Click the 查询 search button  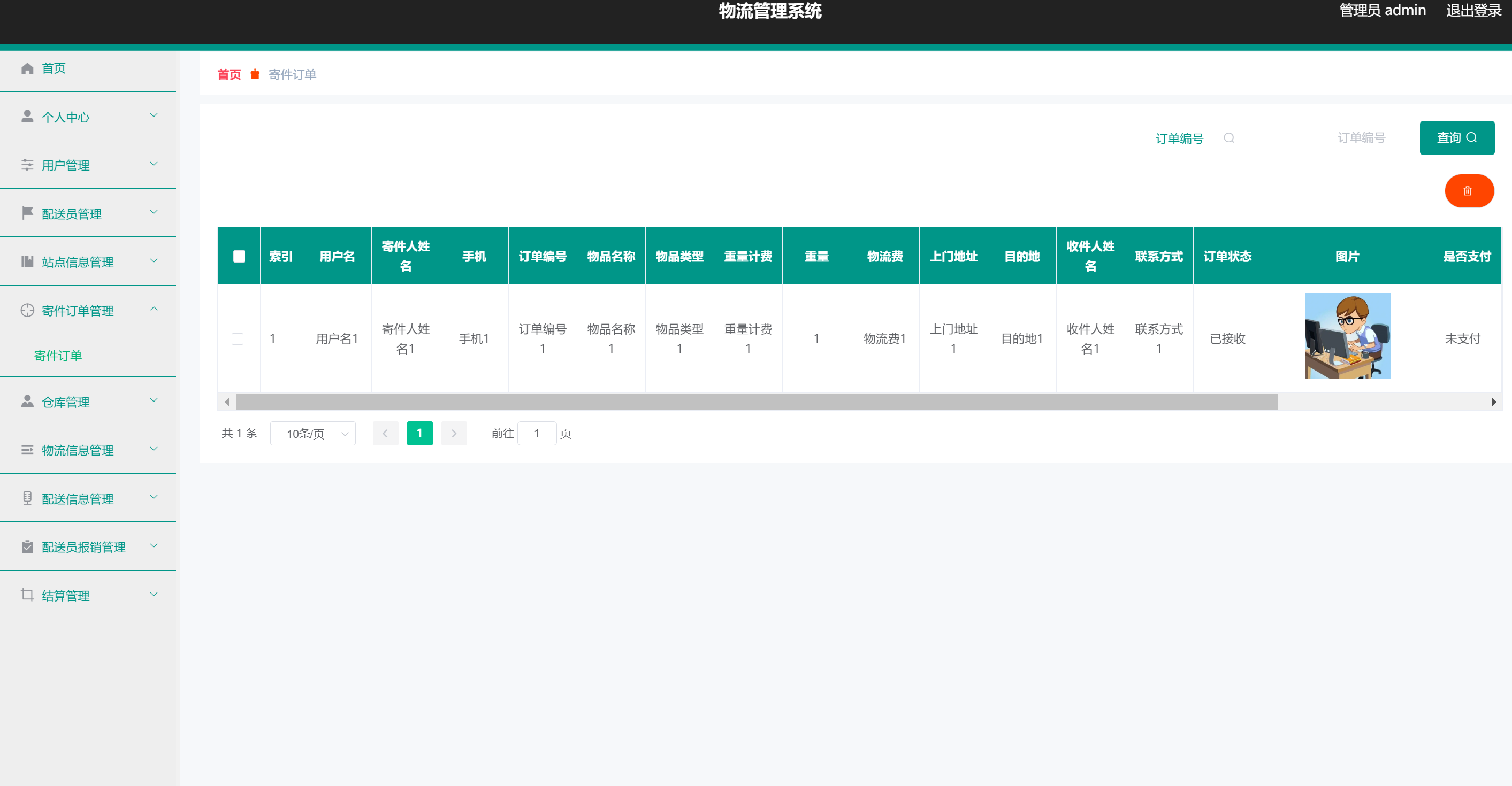point(1457,138)
